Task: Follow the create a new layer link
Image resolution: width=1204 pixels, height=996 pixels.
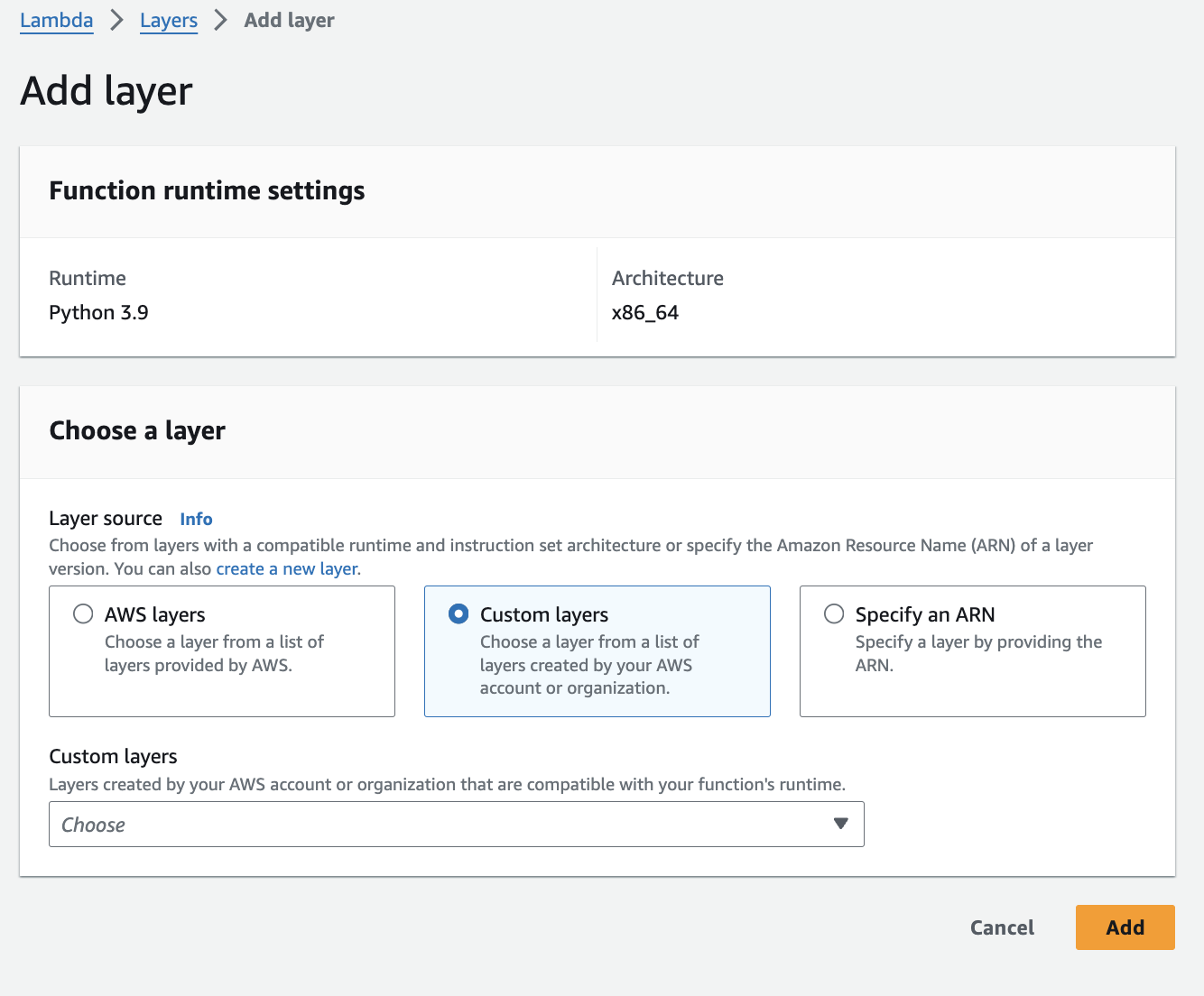Action: click(x=286, y=568)
